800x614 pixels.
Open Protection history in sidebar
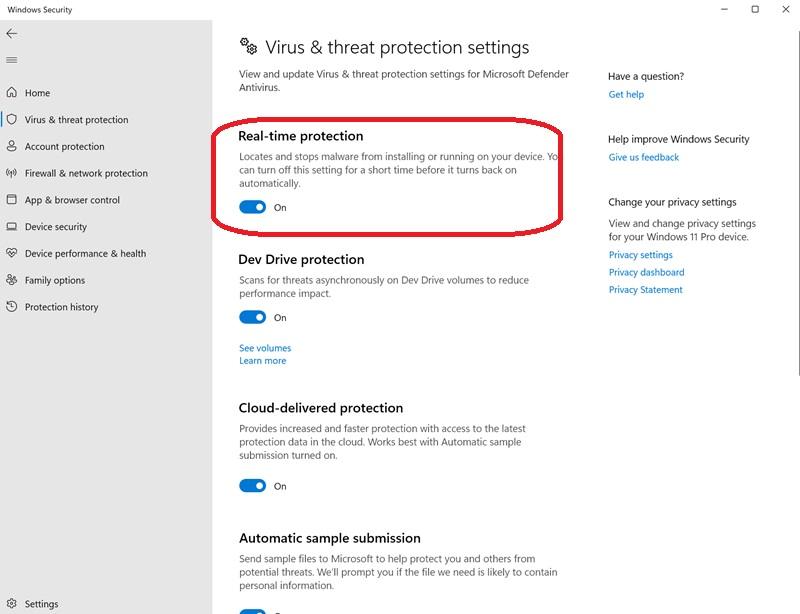[61, 307]
